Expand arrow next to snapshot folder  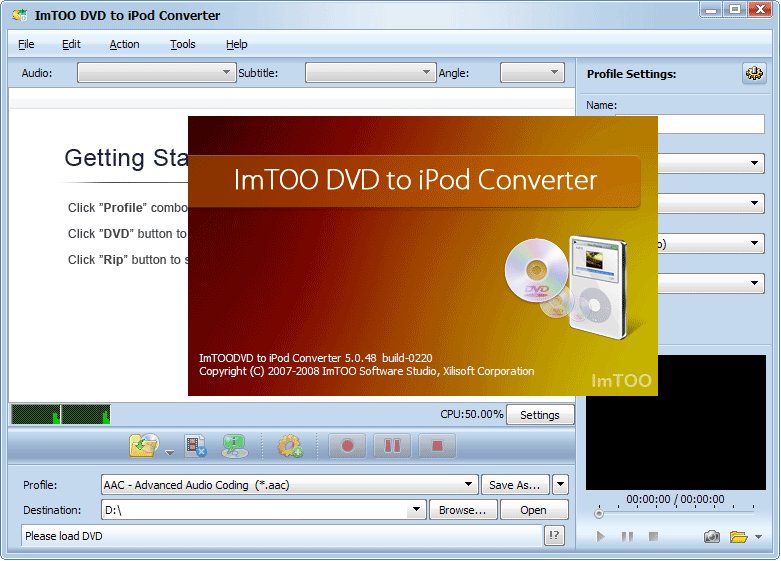point(759,537)
